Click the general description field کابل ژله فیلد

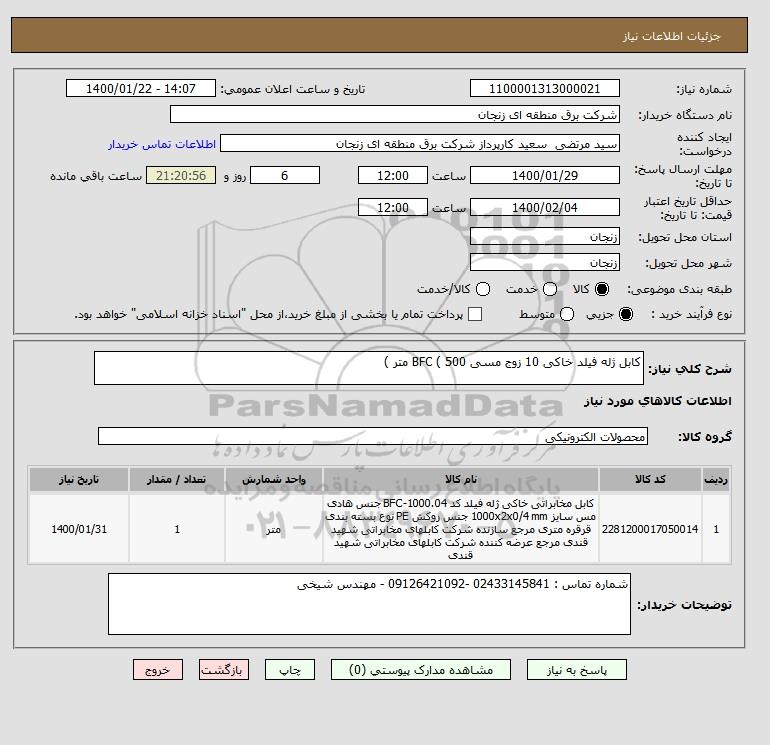coord(369,368)
